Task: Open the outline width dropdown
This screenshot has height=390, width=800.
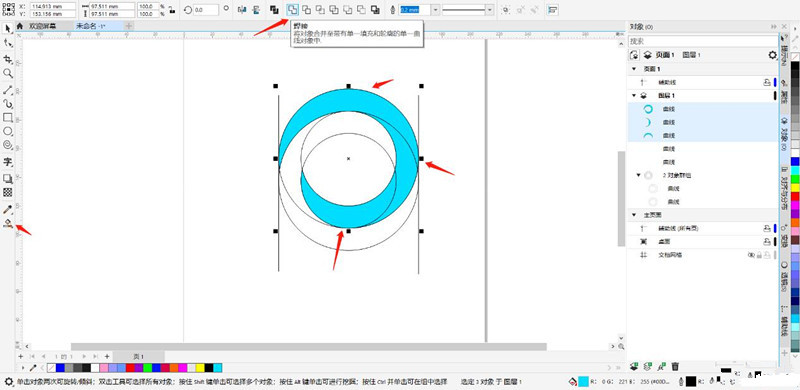Action: 435,10
